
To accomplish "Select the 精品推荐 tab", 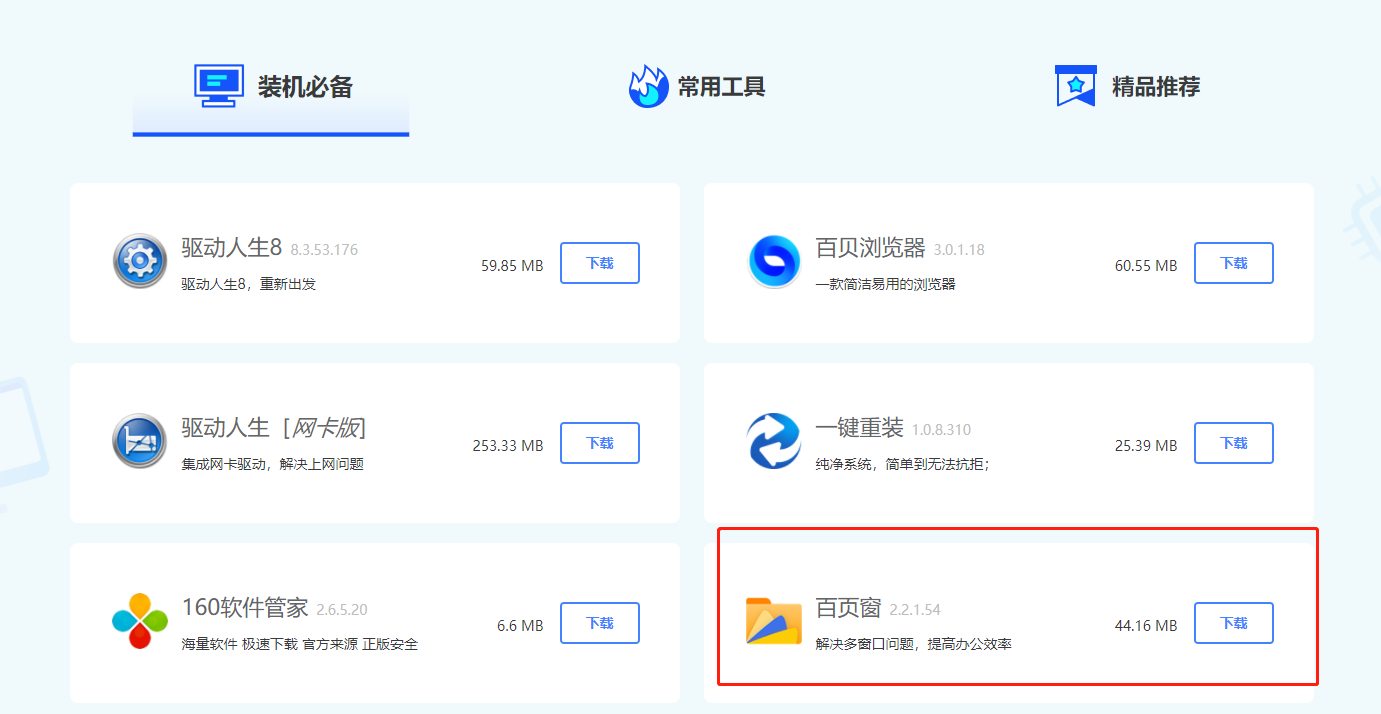I will coord(1128,87).
